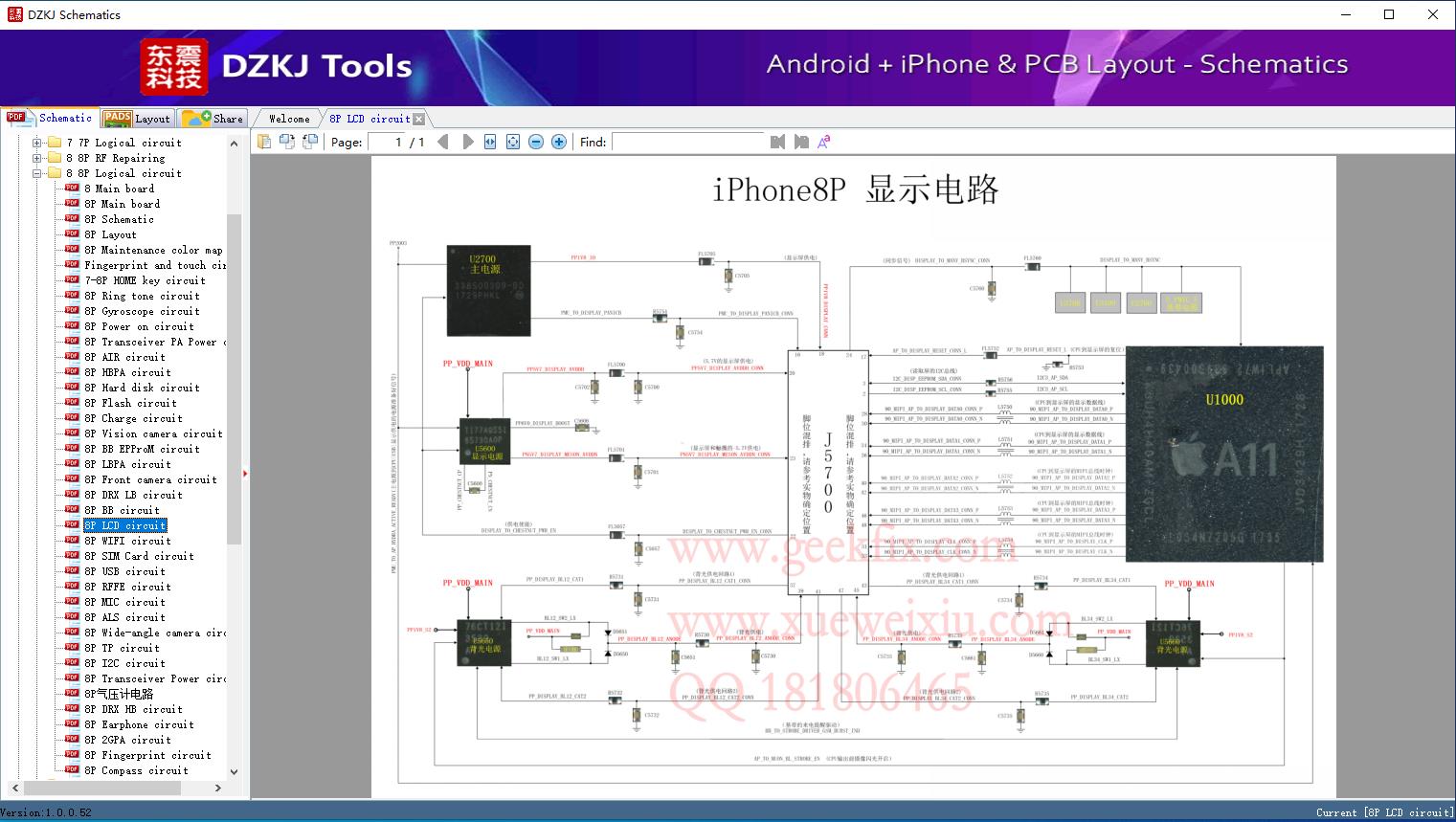1456x822 pixels.
Task: Click tree horizontal scroll right arrow
Action: (218, 789)
